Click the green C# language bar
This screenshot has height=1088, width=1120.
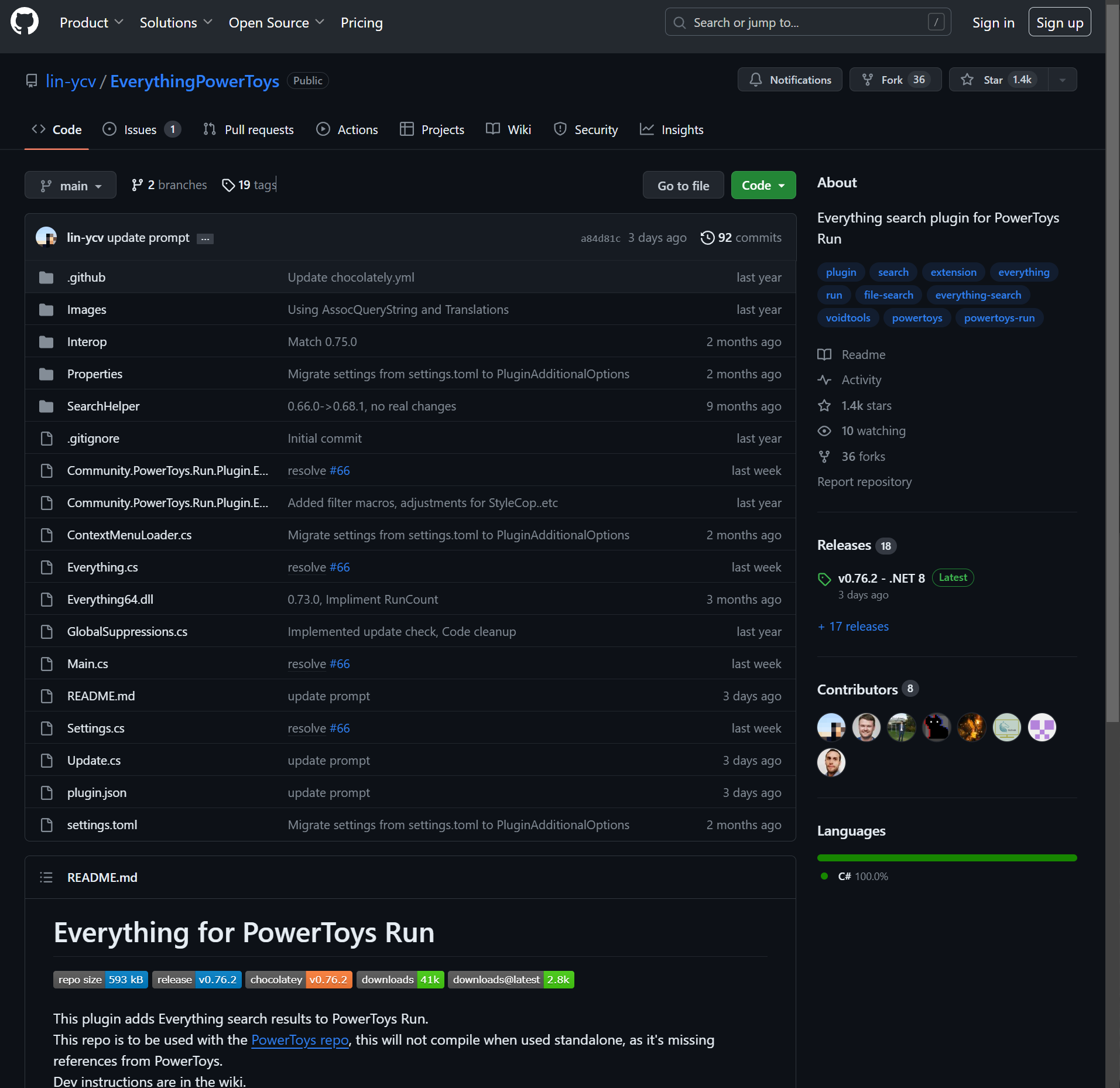pos(947,858)
